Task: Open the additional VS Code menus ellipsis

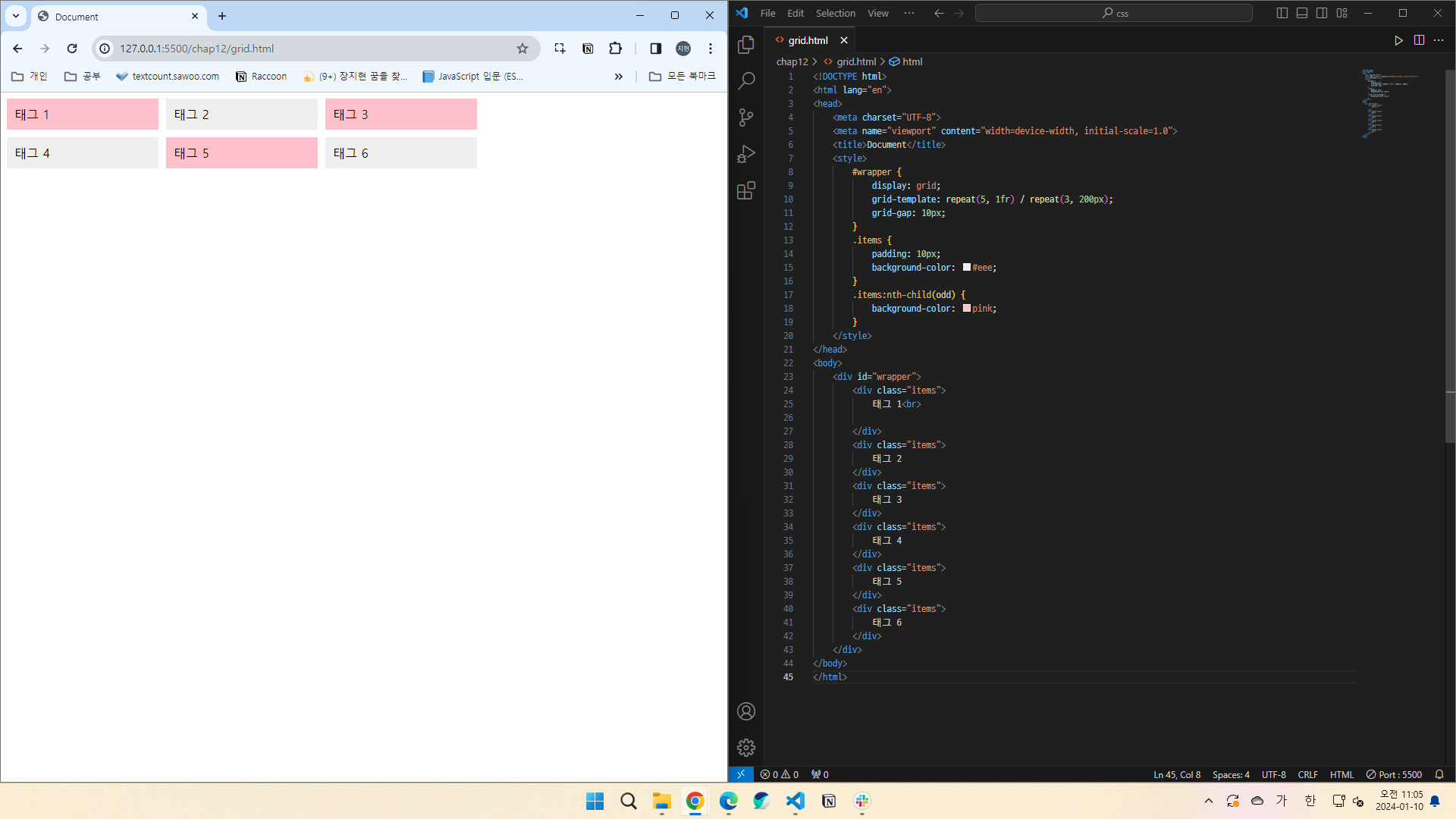Action: coord(909,13)
